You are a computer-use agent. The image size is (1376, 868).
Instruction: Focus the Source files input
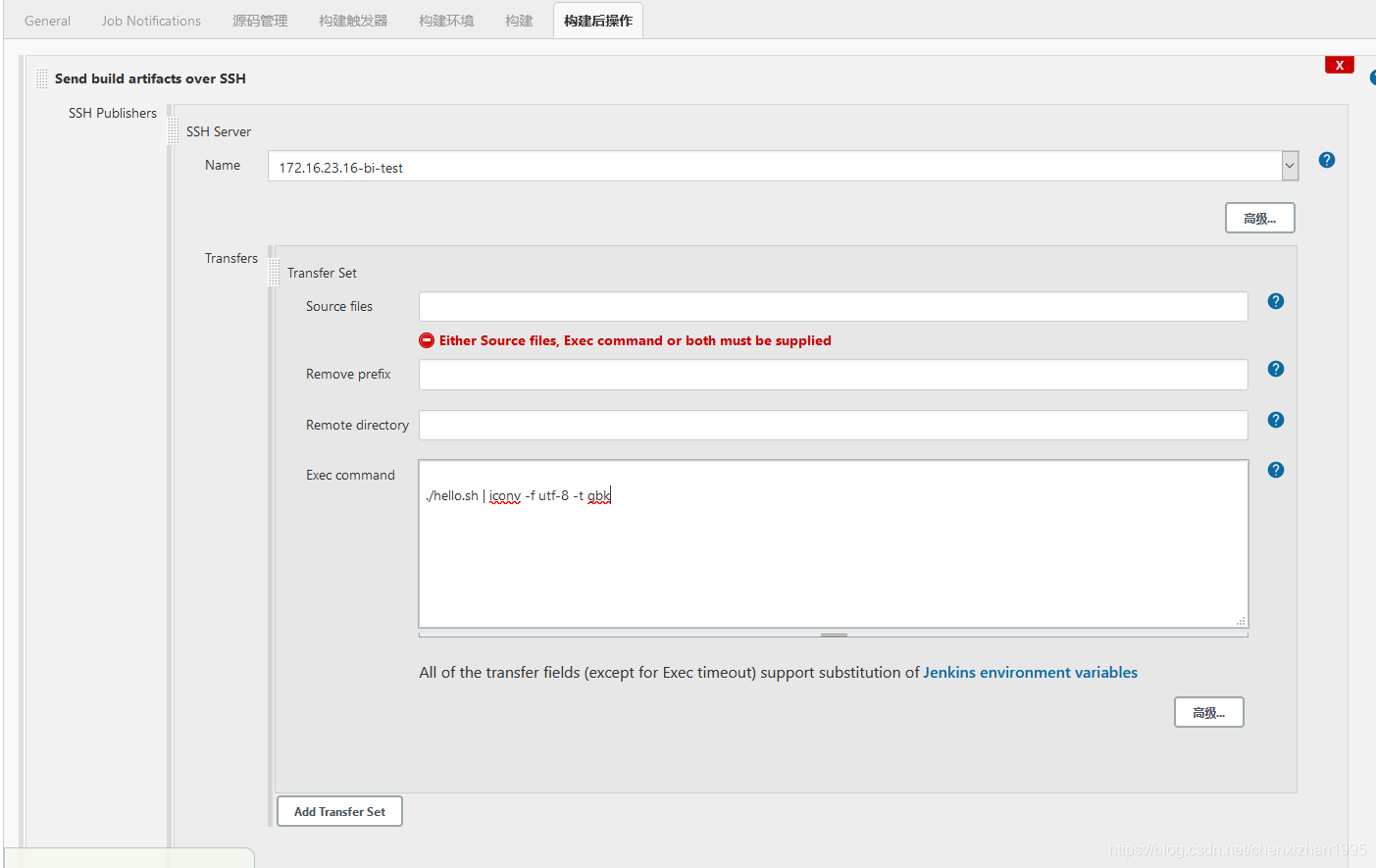[x=833, y=306]
